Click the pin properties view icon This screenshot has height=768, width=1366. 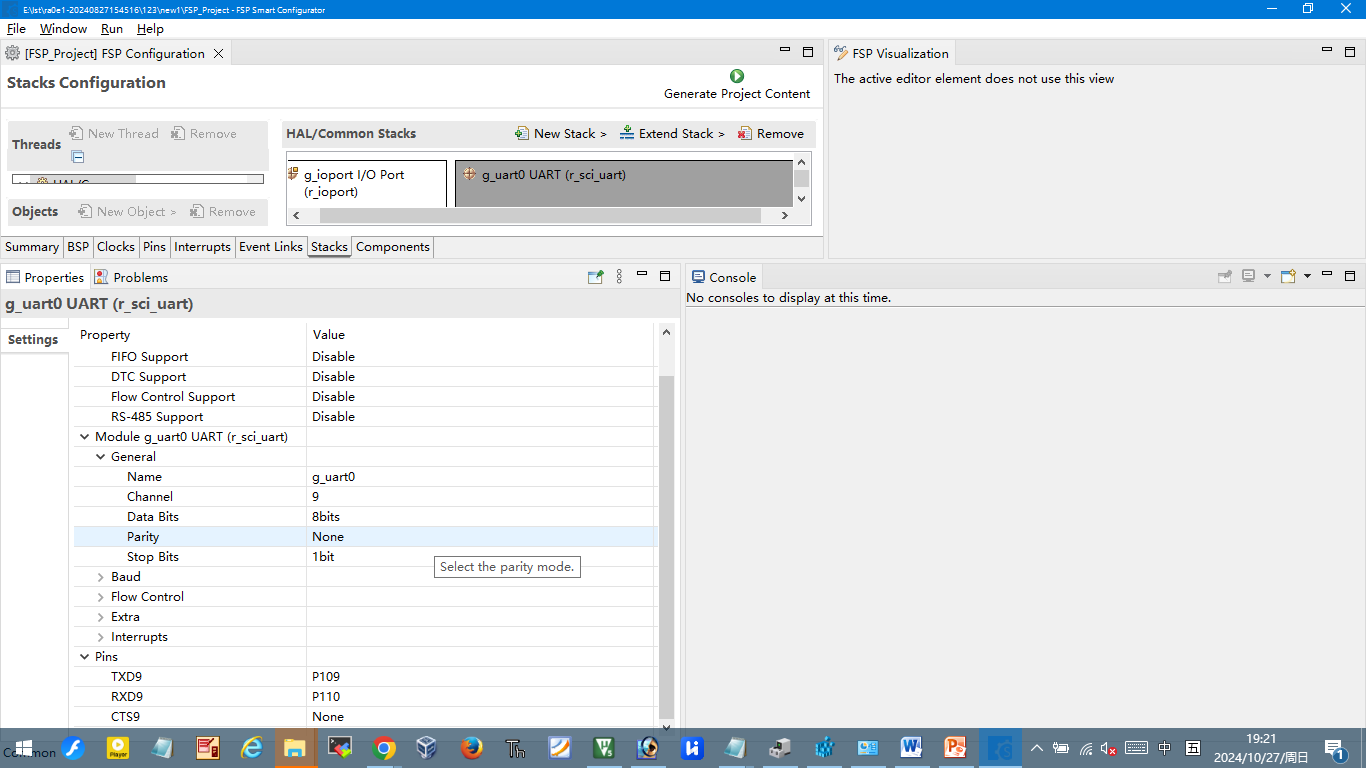tap(596, 277)
